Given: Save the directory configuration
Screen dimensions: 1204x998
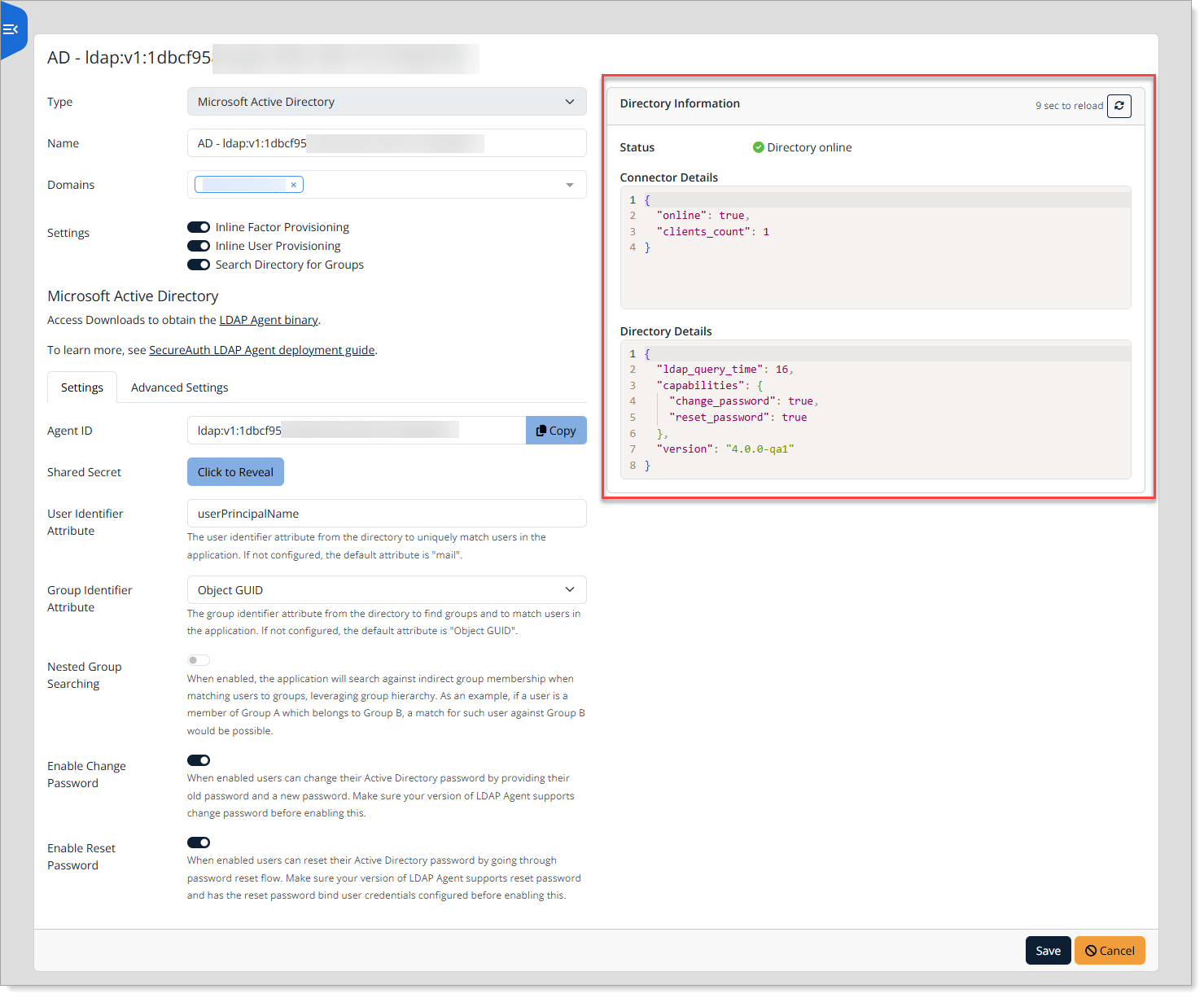Looking at the screenshot, I should pyautogui.click(x=1048, y=951).
